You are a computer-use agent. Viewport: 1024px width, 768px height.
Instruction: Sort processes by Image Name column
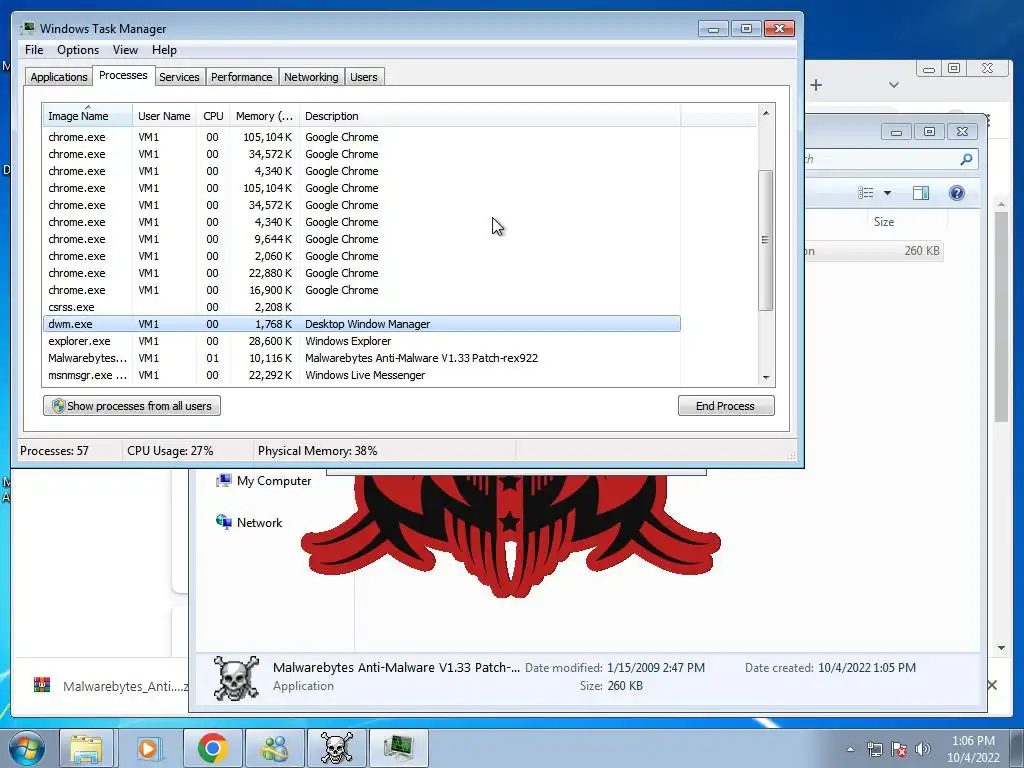[x=88, y=116]
